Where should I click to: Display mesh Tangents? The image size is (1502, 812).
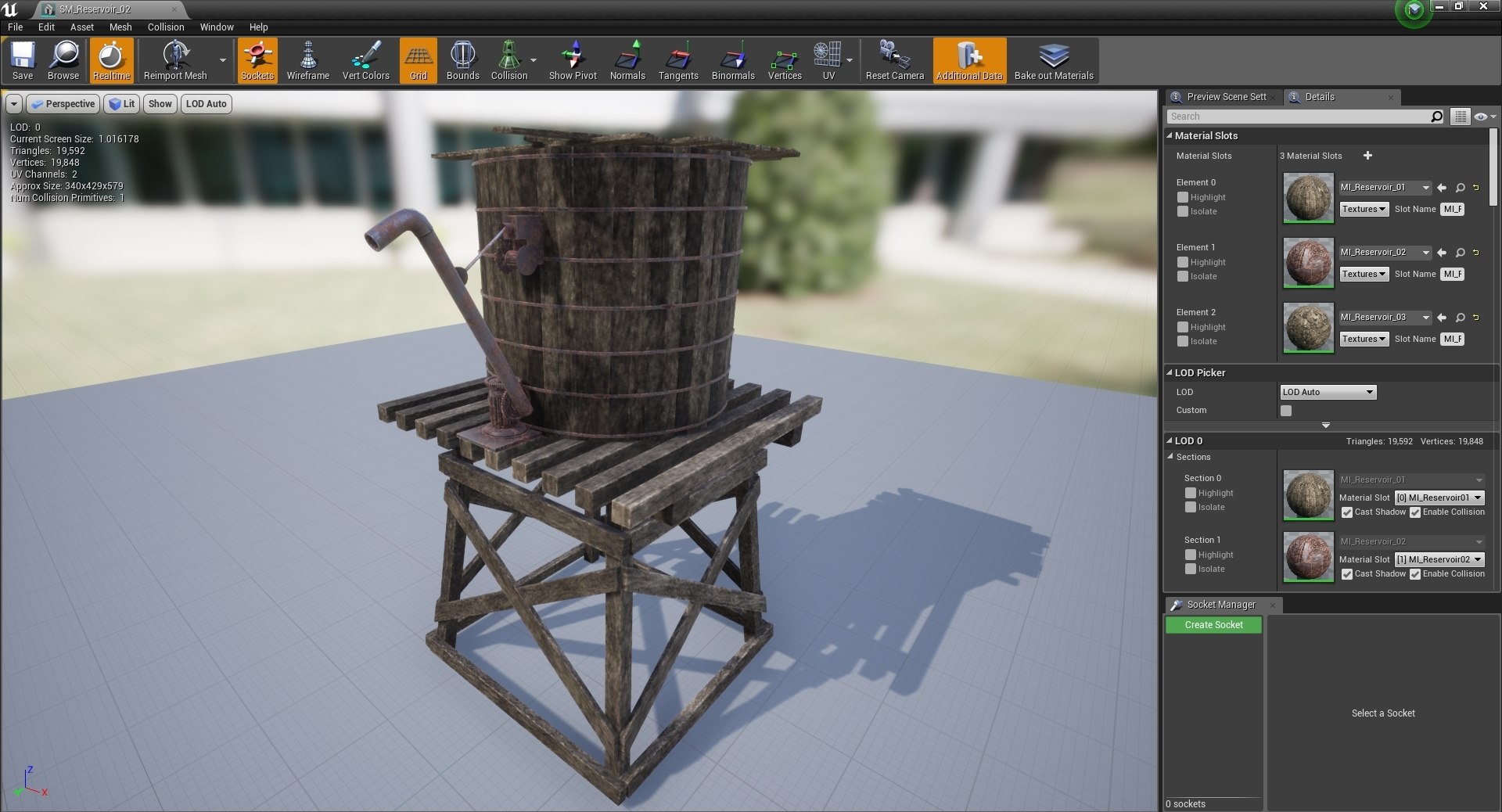tap(678, 60)
